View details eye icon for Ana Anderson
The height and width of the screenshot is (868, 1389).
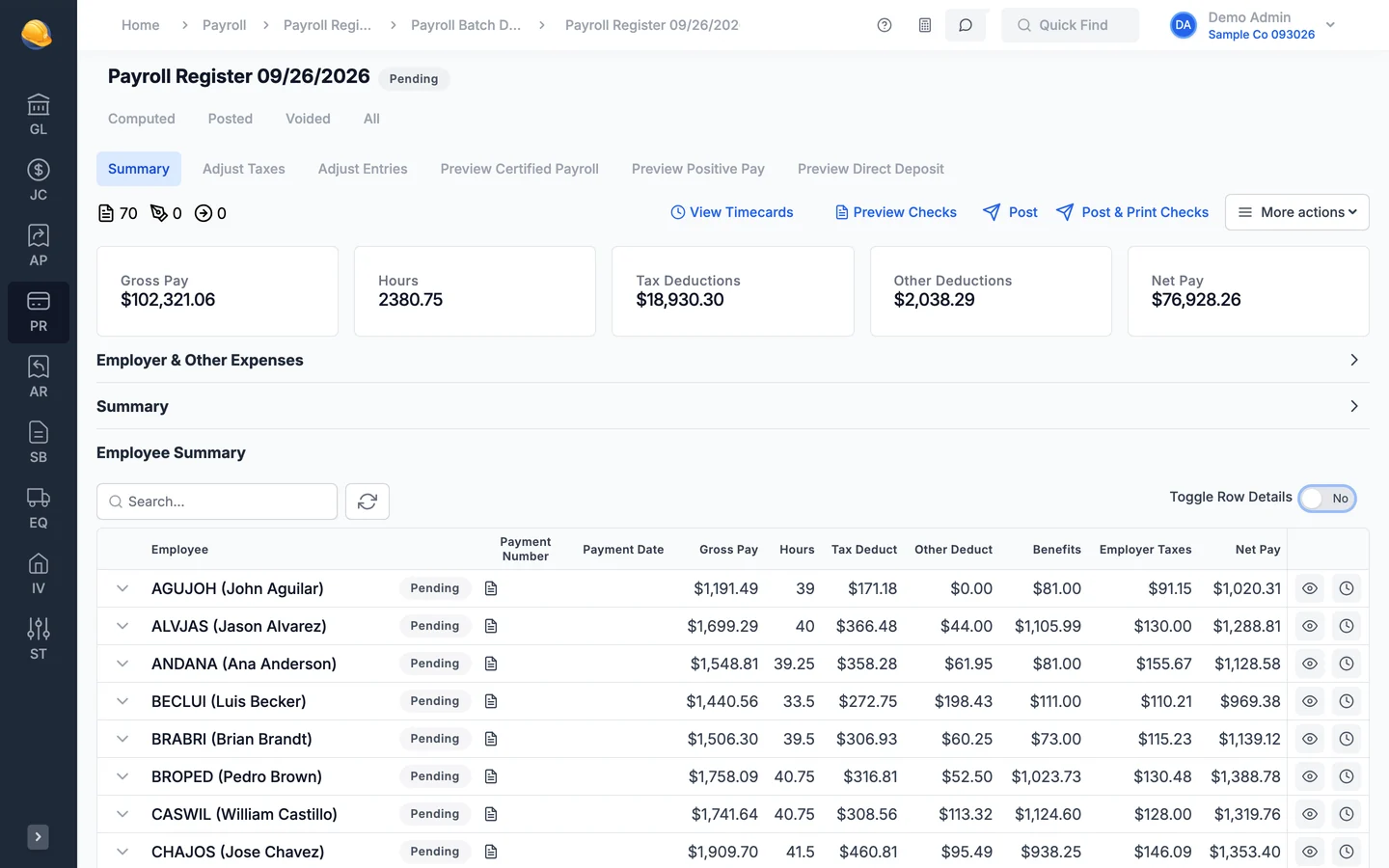pyautogui.click(x=1310, y=664)
